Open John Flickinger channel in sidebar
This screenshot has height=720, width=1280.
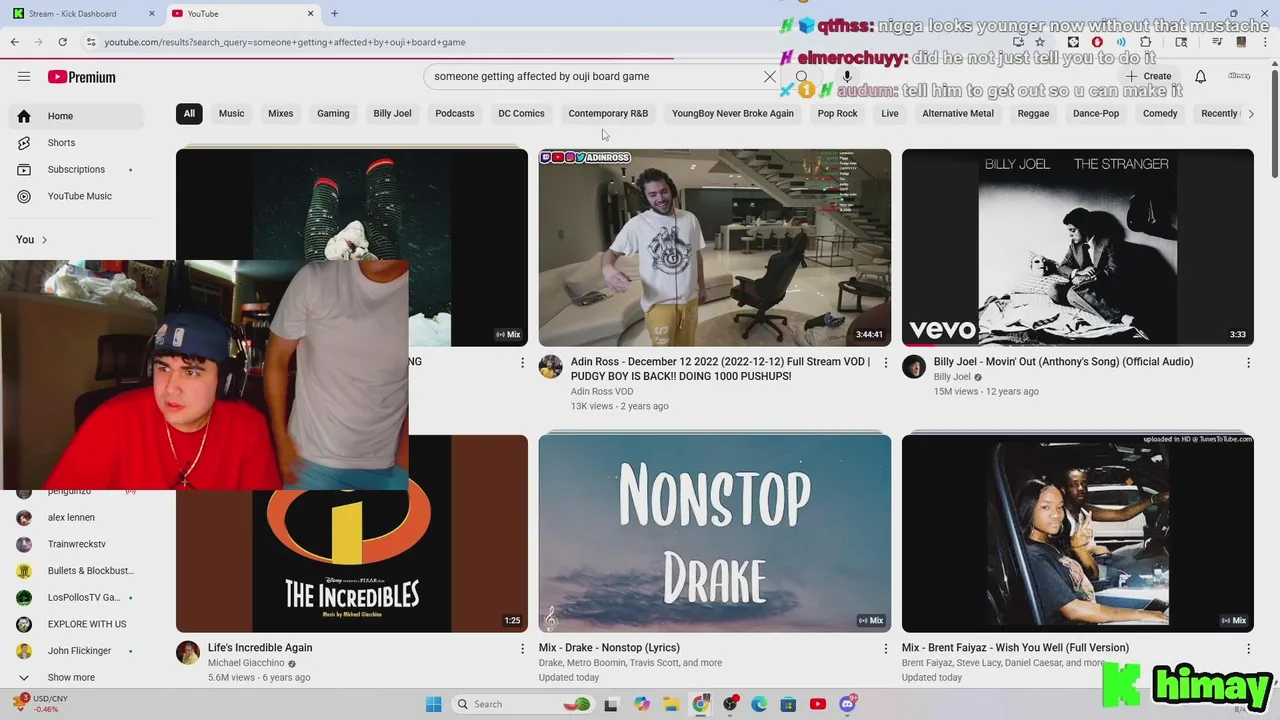(x=77, y=651)
